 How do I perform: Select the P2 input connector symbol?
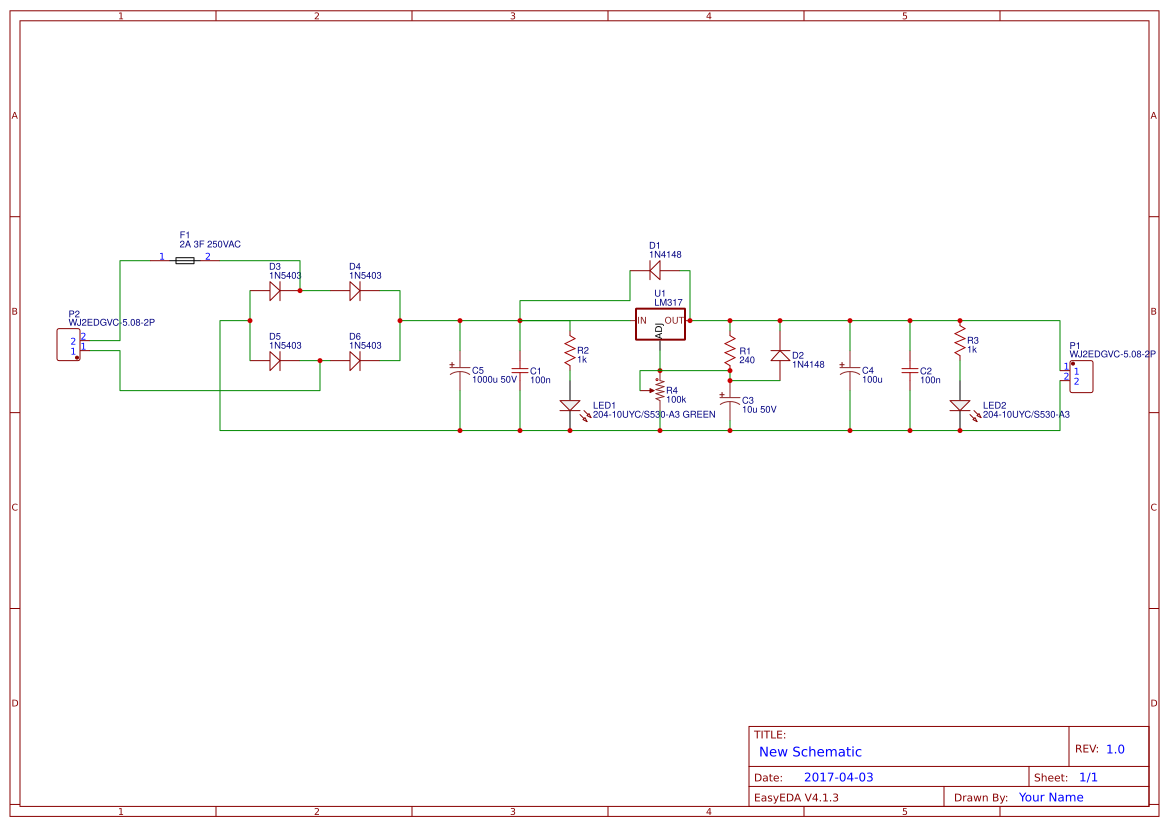point(69,345)
